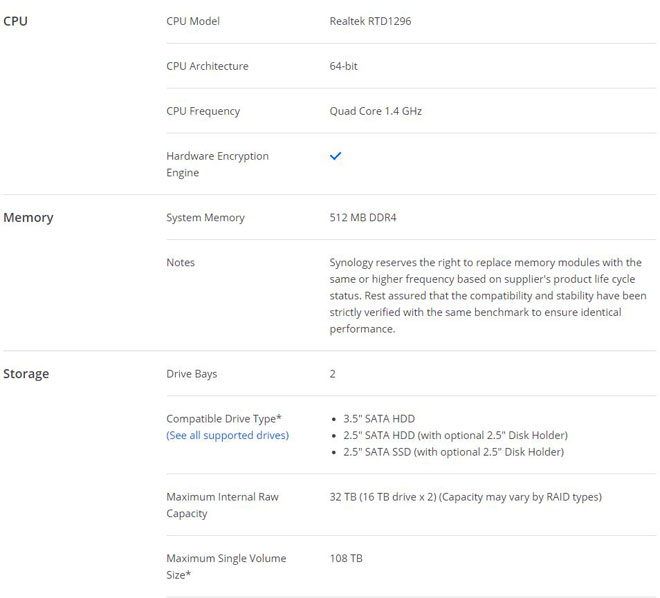The height and width of the screenshot is (598, 660).
Task: Click the Notes label under Memory
Action: (181, 263)
